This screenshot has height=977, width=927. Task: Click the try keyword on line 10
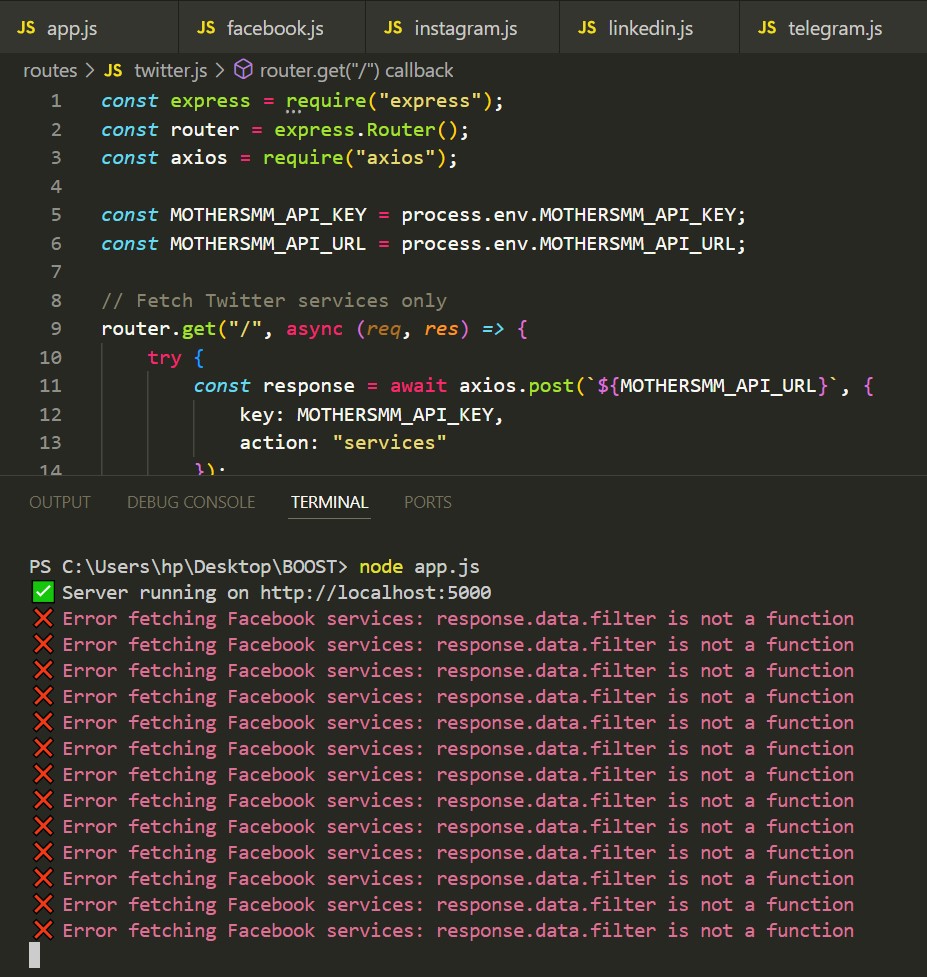point(164,358)
